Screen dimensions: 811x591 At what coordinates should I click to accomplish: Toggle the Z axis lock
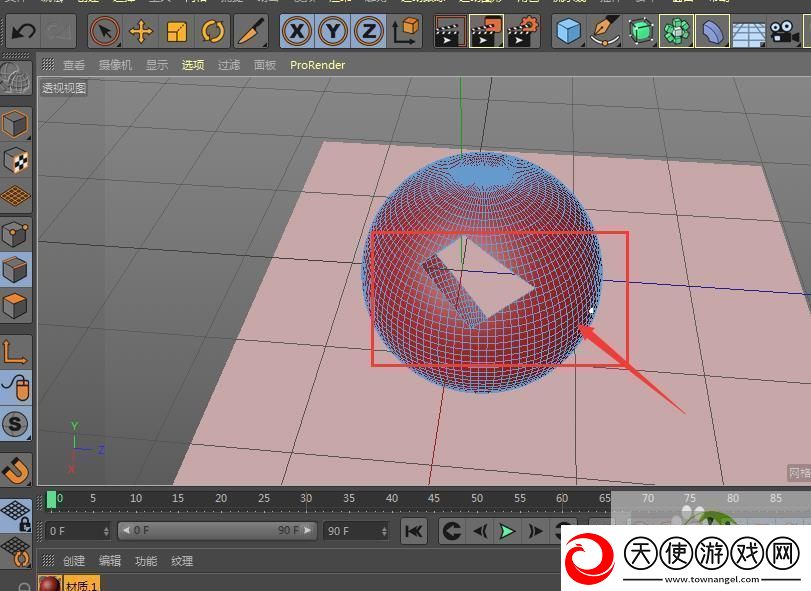tap(368, 32)
